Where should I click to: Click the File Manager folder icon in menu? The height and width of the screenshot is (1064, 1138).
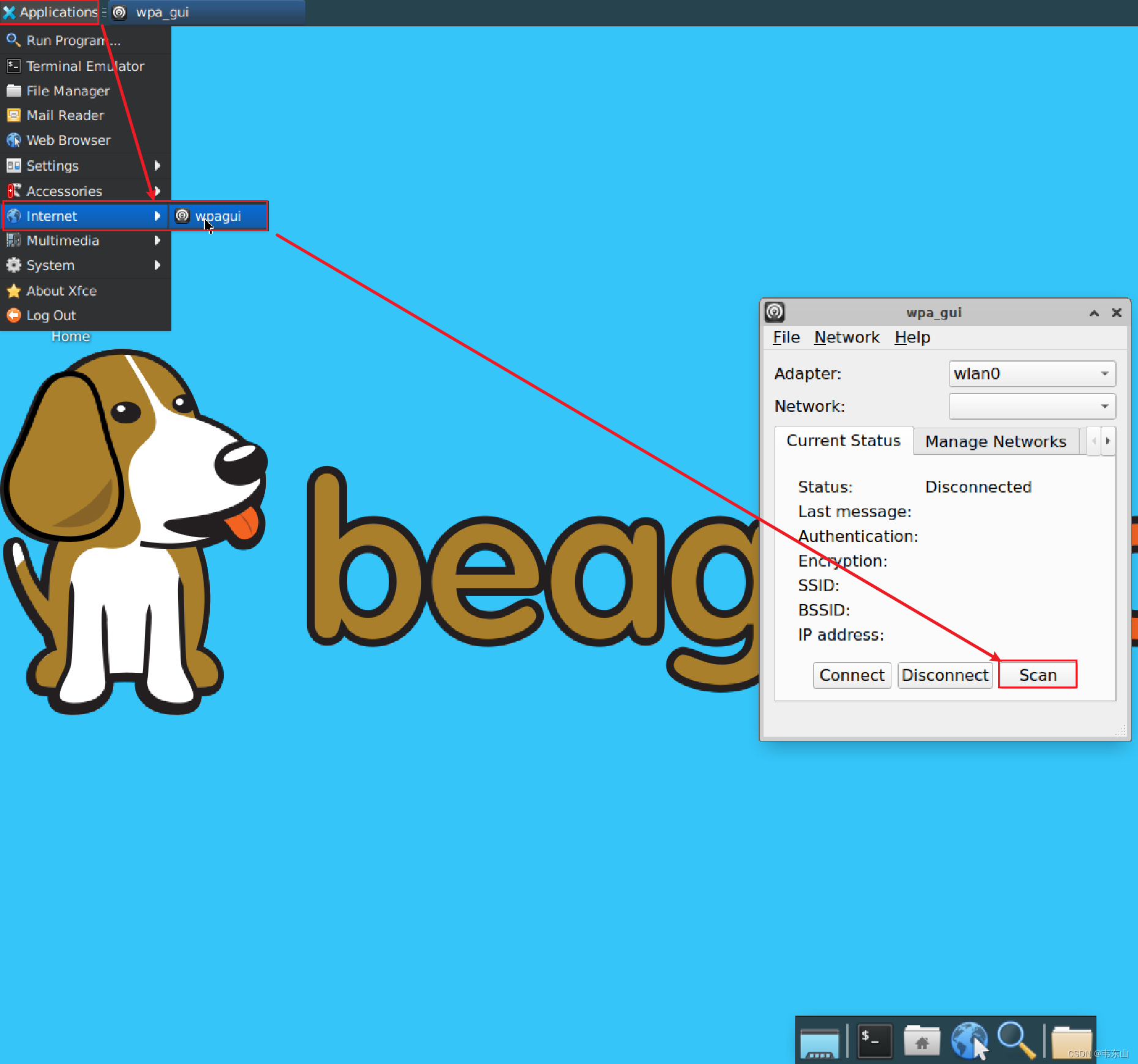tap(13, 91)
